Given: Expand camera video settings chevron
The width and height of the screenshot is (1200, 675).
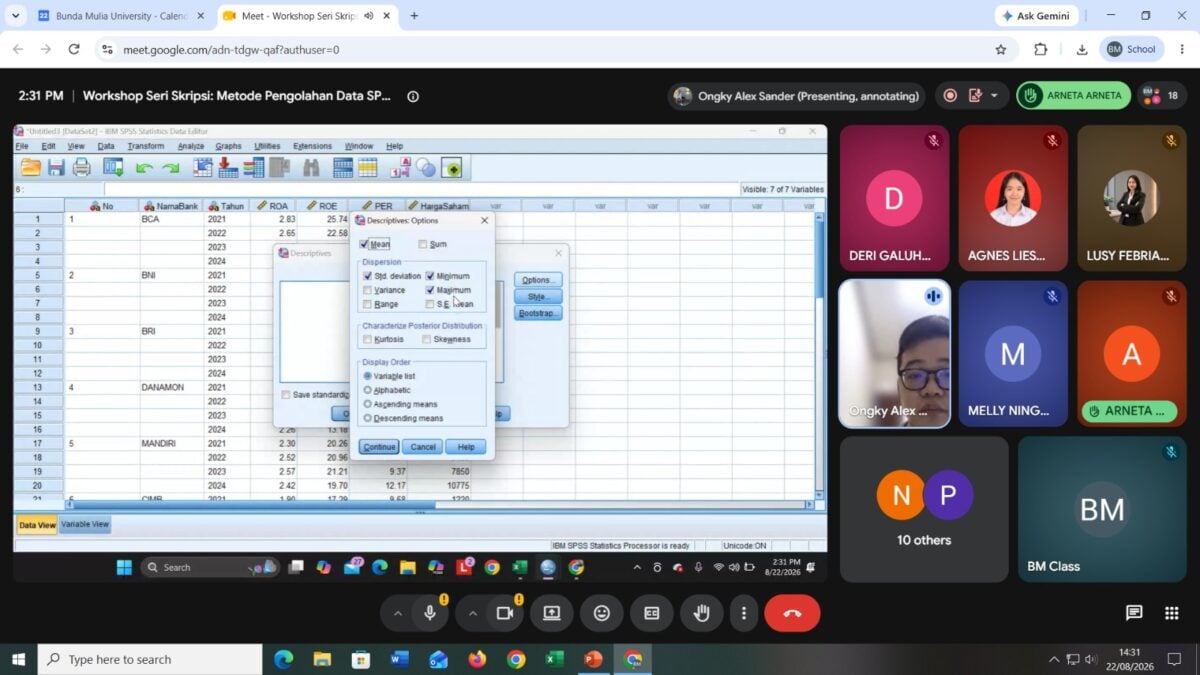Looking at the screenshot, I should click(x=471, y=613).
